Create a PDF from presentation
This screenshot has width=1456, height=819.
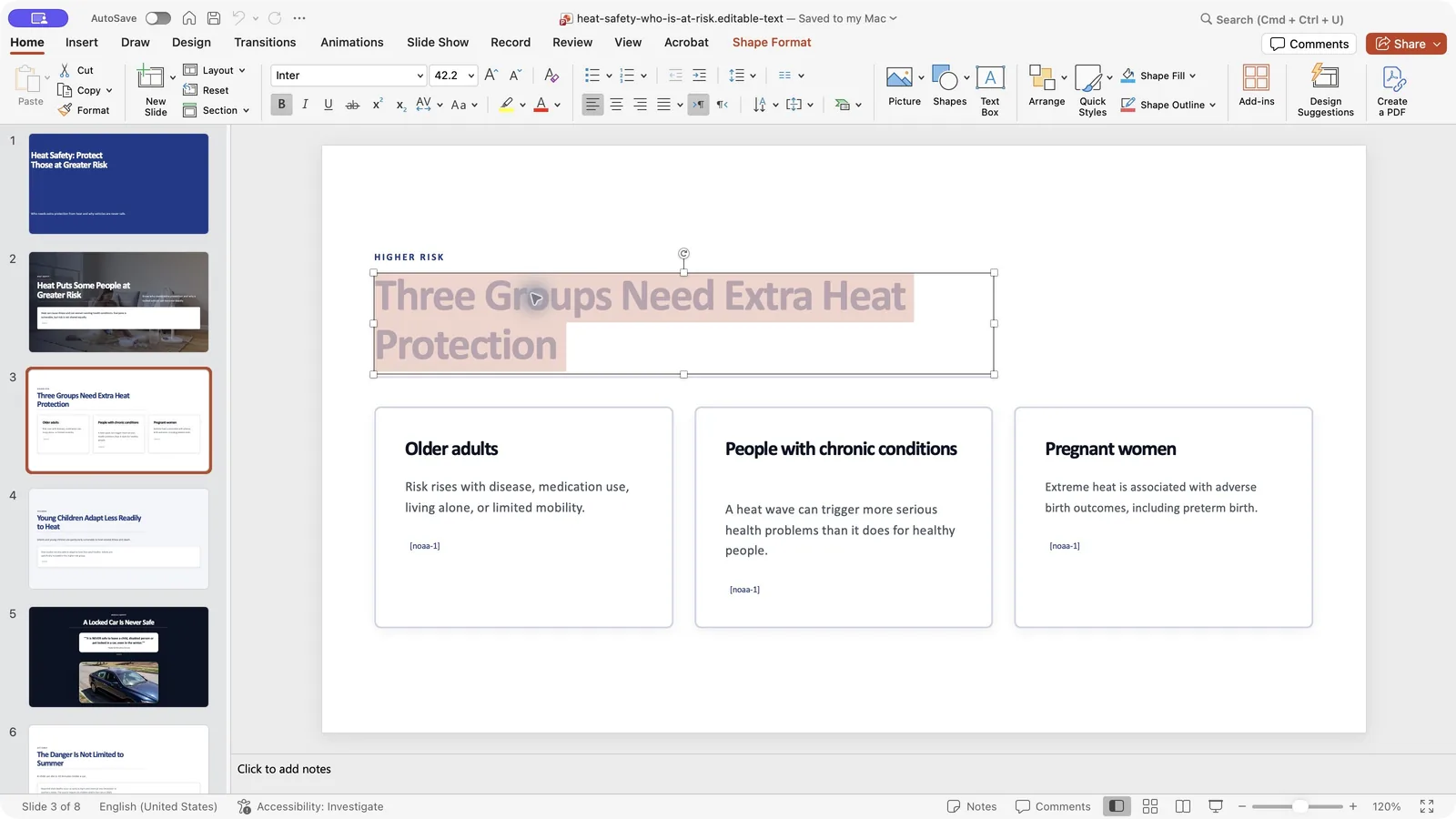[x=1392, y=90]
